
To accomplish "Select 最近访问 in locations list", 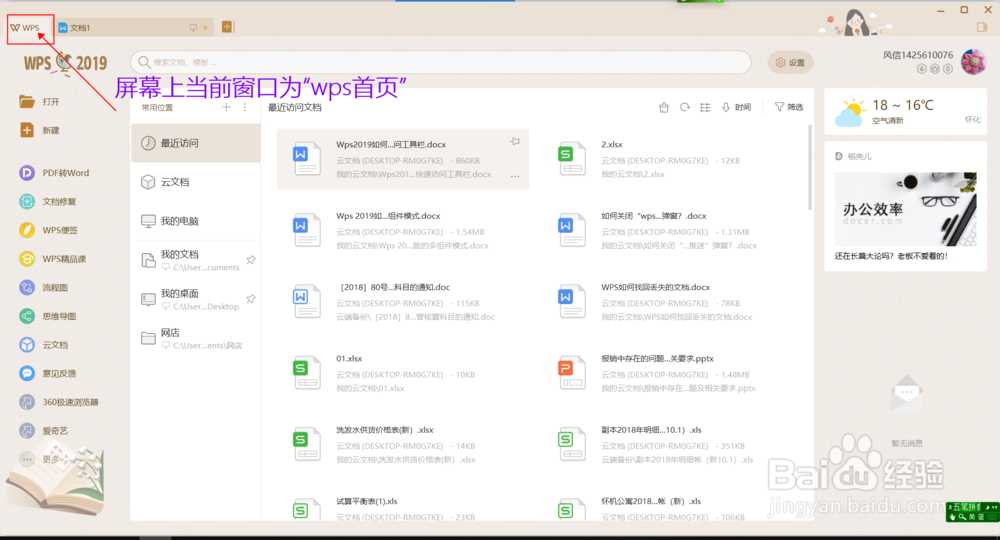I will point(196,143).
